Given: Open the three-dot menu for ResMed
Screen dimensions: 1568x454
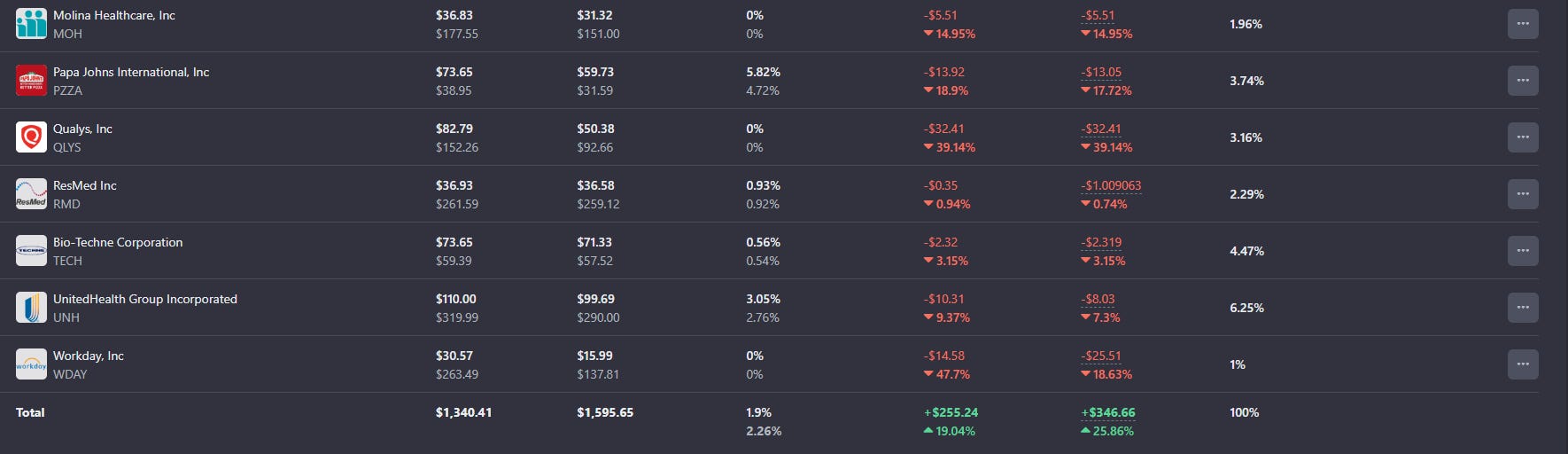Looking at the screenshot, I should [1523, 194].
